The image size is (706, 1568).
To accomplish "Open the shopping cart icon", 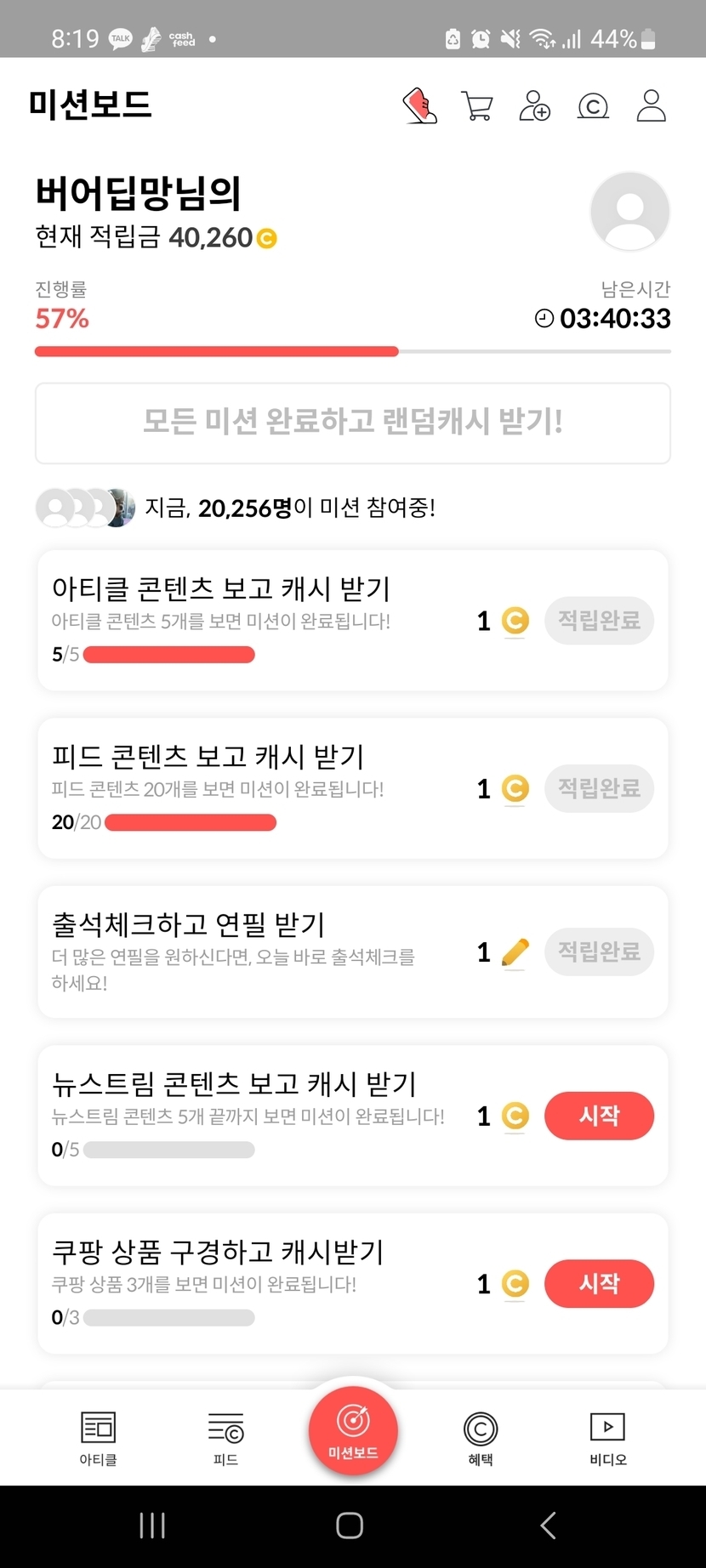I will pos(476,106).
